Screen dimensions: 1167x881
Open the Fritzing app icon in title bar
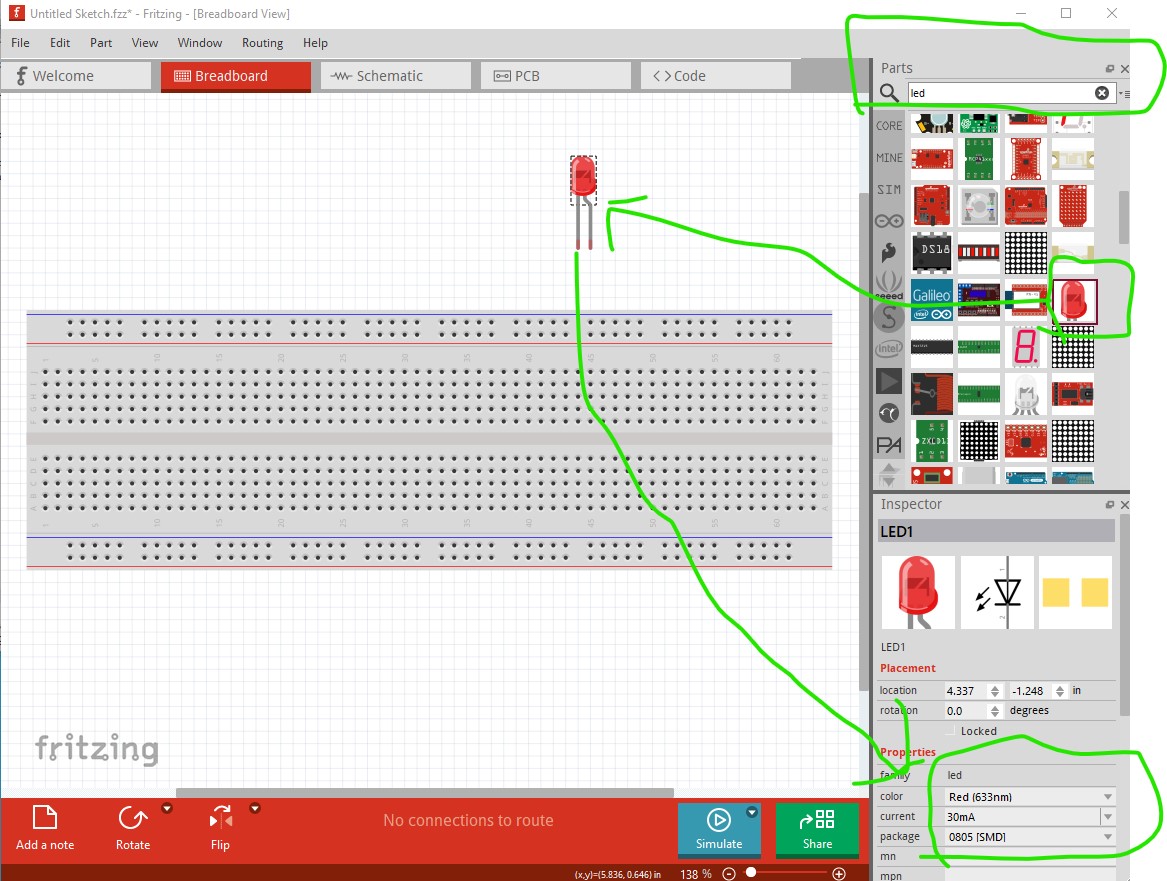[16, 13]
